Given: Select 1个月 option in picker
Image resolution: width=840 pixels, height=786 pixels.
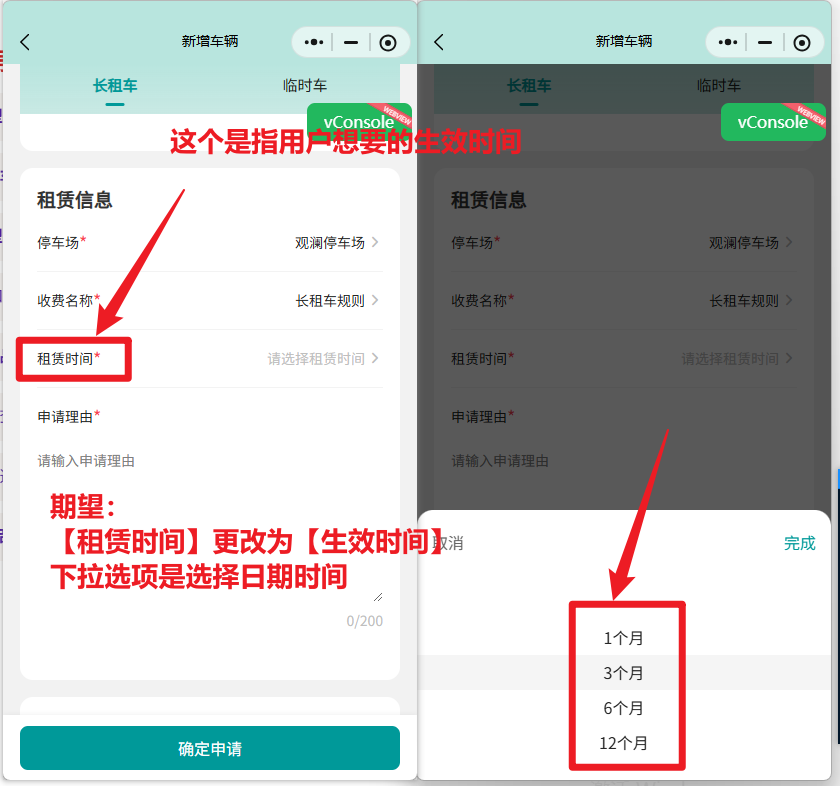Looking at the screenshot, I should point(624,638).
